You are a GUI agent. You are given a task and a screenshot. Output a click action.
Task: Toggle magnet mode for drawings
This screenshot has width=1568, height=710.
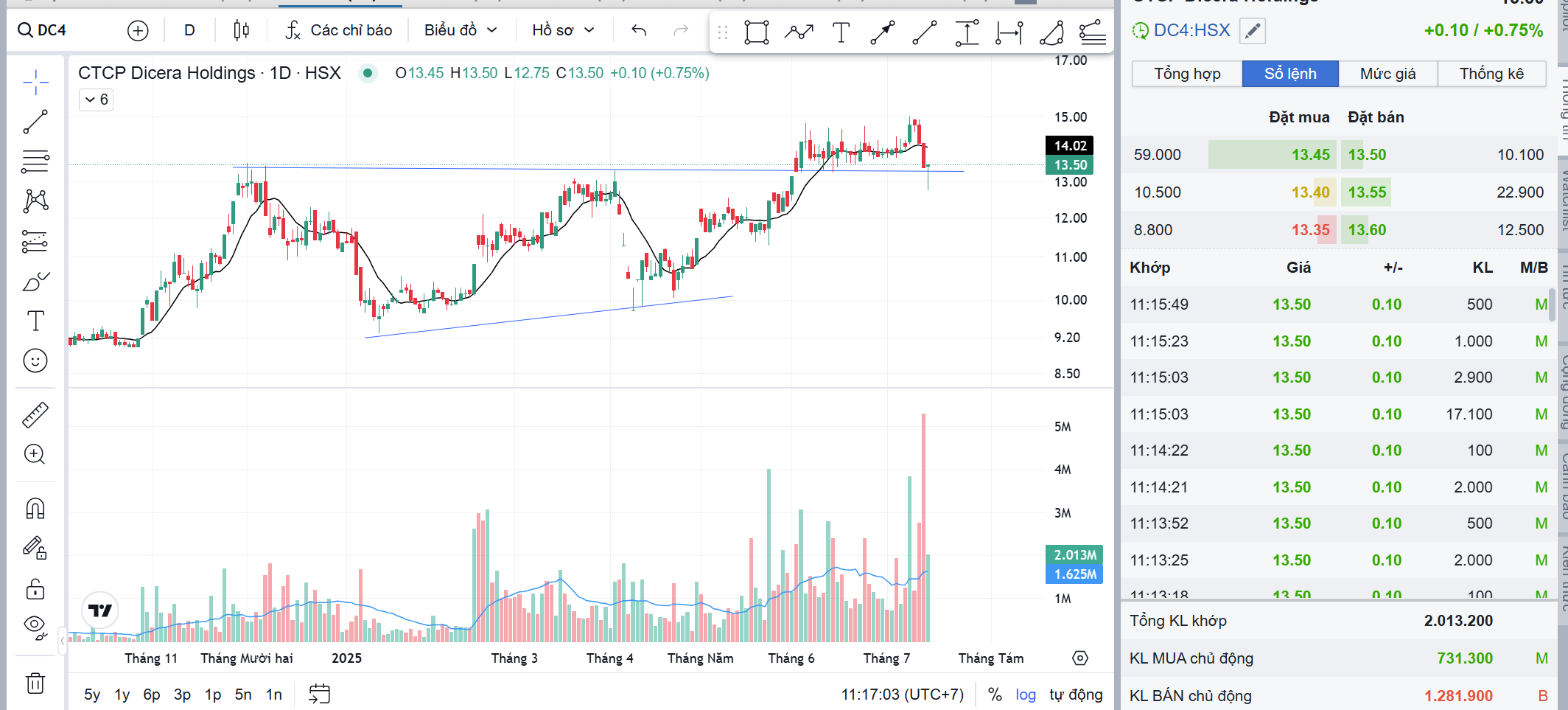[x=35, y=509]
